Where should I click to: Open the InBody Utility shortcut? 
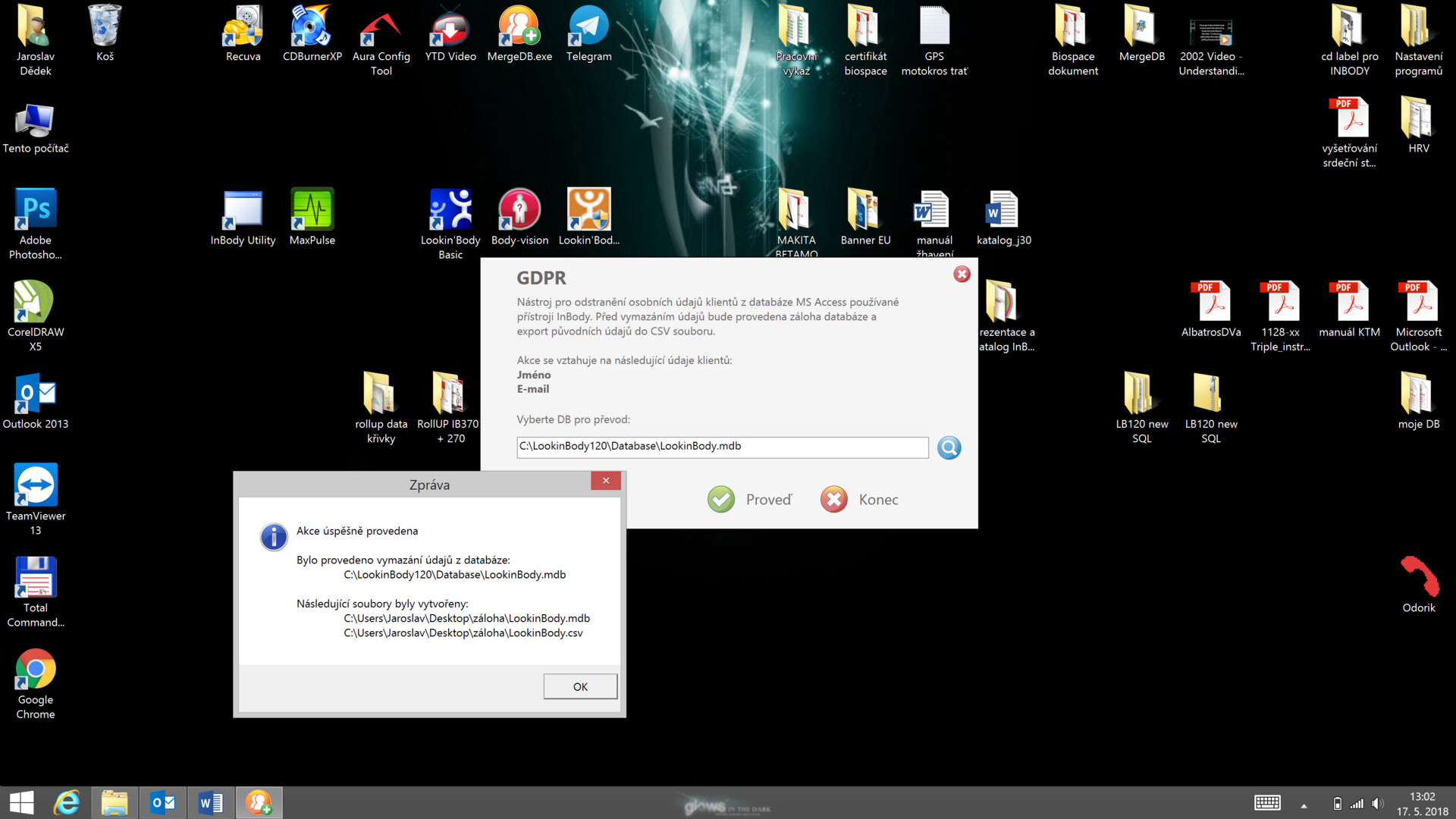(243, 218)
